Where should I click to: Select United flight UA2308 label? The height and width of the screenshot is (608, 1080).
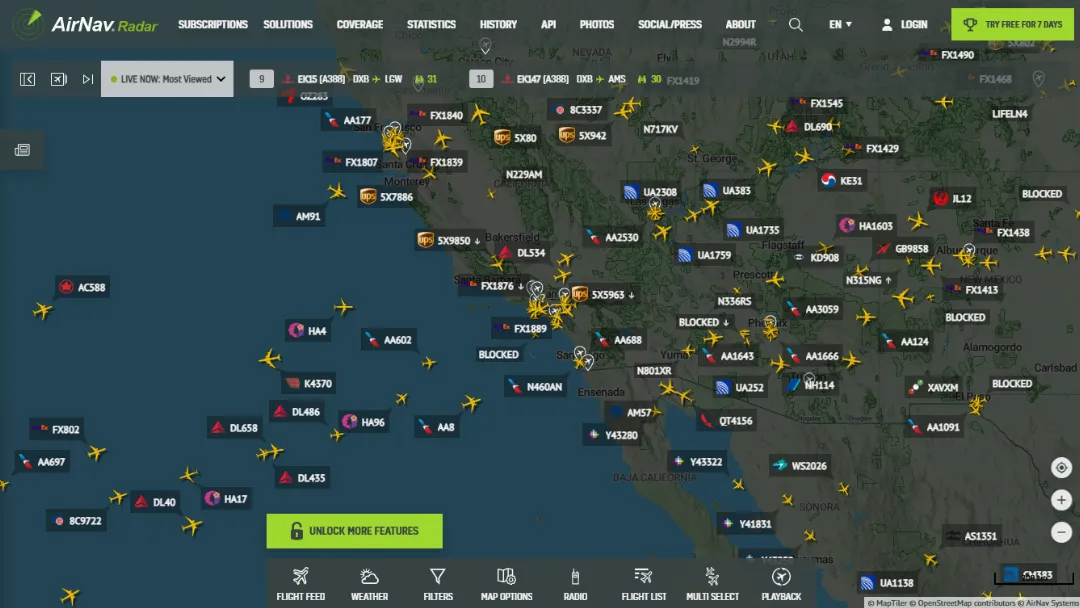651,192
